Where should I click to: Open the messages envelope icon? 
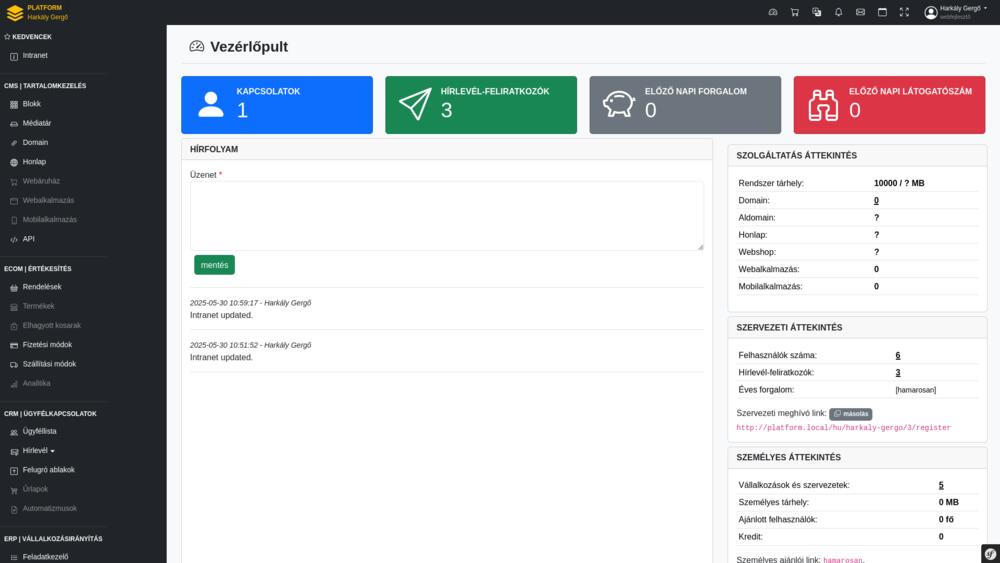pyautogui.click(x=860, y=12)
